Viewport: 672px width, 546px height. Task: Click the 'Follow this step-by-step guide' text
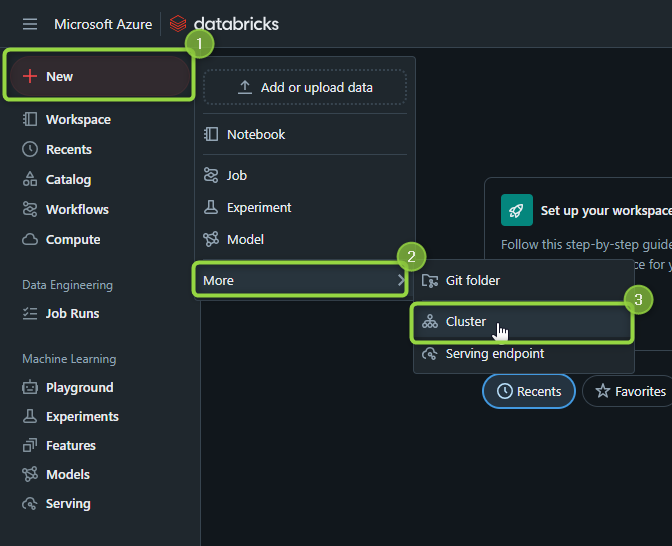586,244
